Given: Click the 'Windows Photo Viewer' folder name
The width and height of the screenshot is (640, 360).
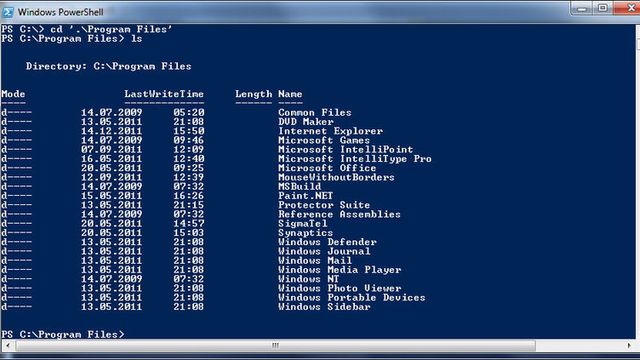Looking at the screenshot, I should [x=340, y=288].
